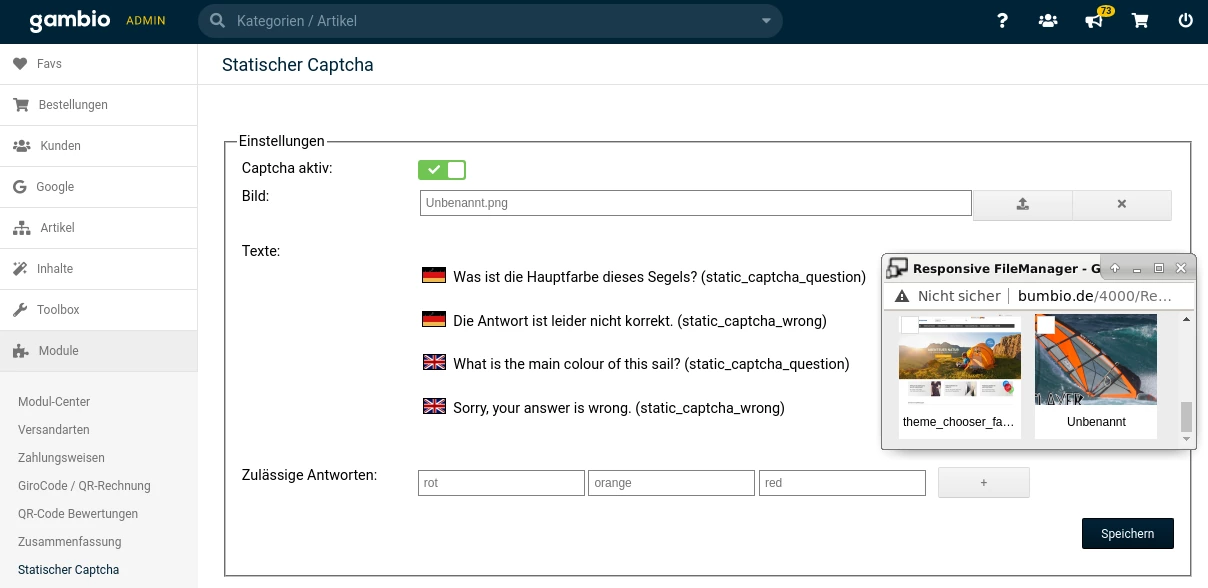Open Statischer Captcha link
This screenshot has width=1208, height=588.
[68, 570]
